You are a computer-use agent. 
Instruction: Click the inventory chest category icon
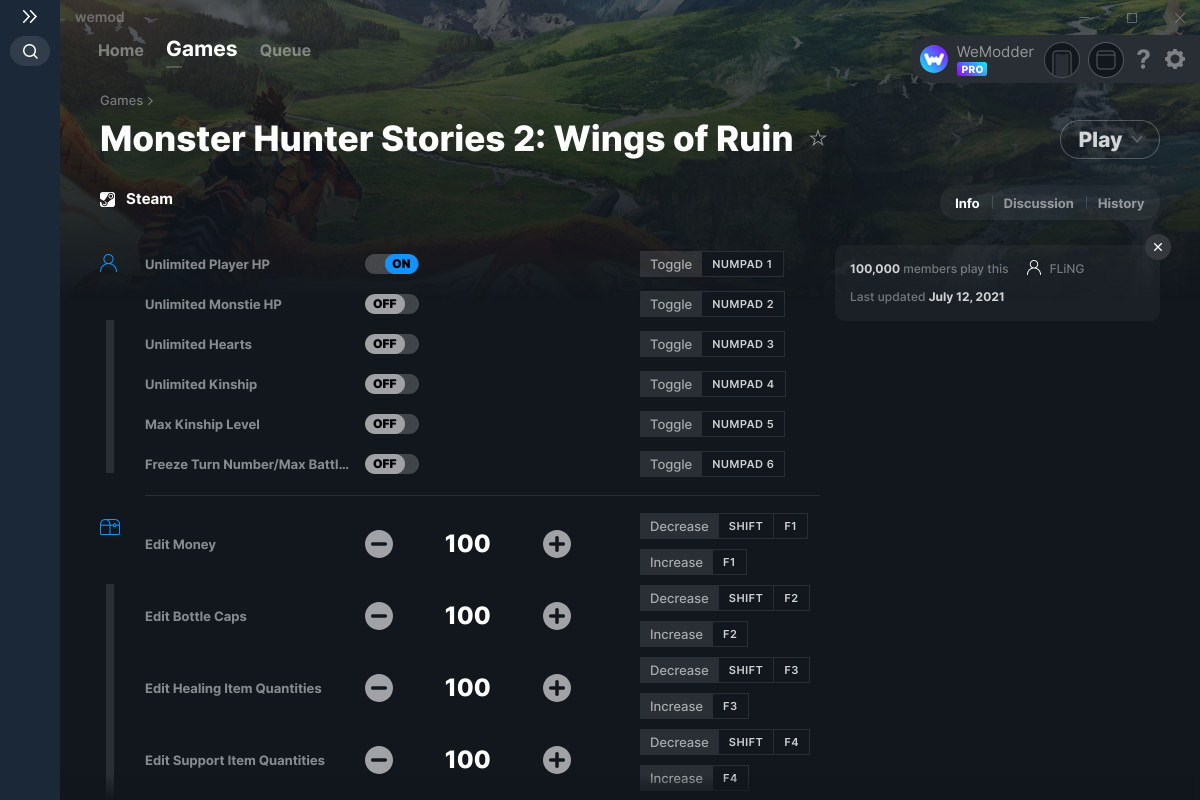(110, 527)
